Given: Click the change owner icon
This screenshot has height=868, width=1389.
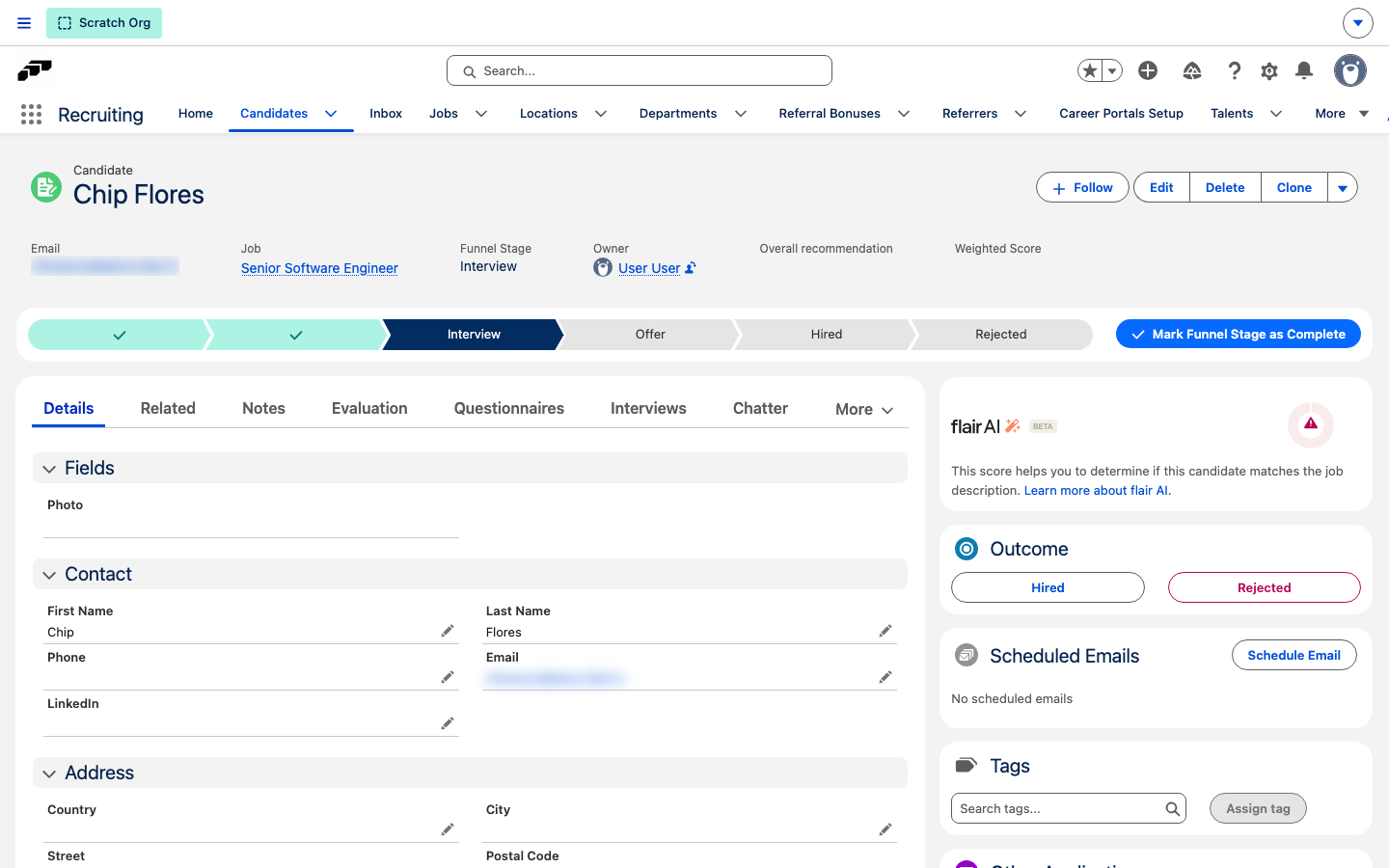Looking at the screenshot, I should pyautogui.click(x=691, y=268).
